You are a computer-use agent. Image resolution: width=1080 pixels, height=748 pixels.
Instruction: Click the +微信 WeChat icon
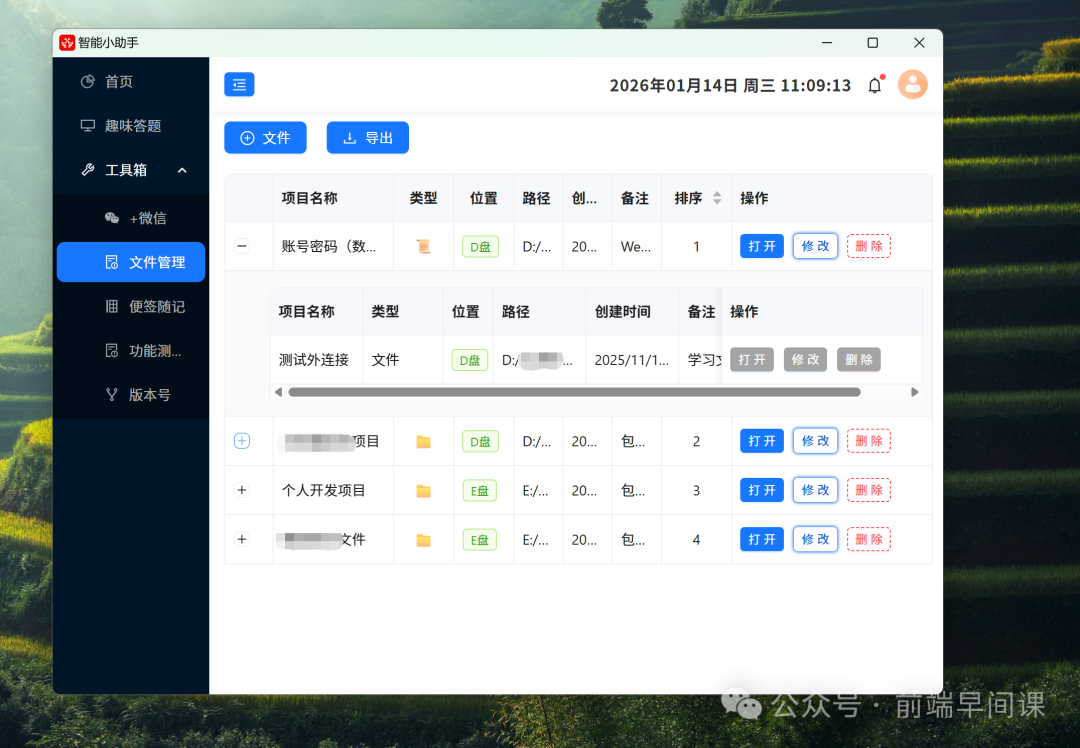pos(112,218)
